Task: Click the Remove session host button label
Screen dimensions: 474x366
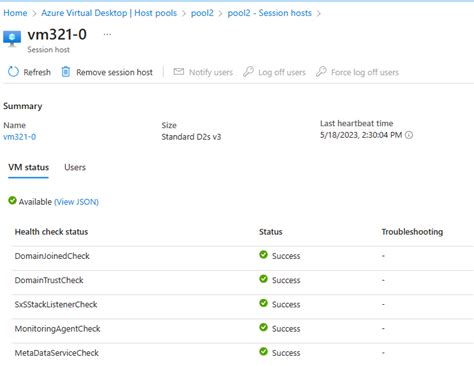Action: click(x=114, y=72)
